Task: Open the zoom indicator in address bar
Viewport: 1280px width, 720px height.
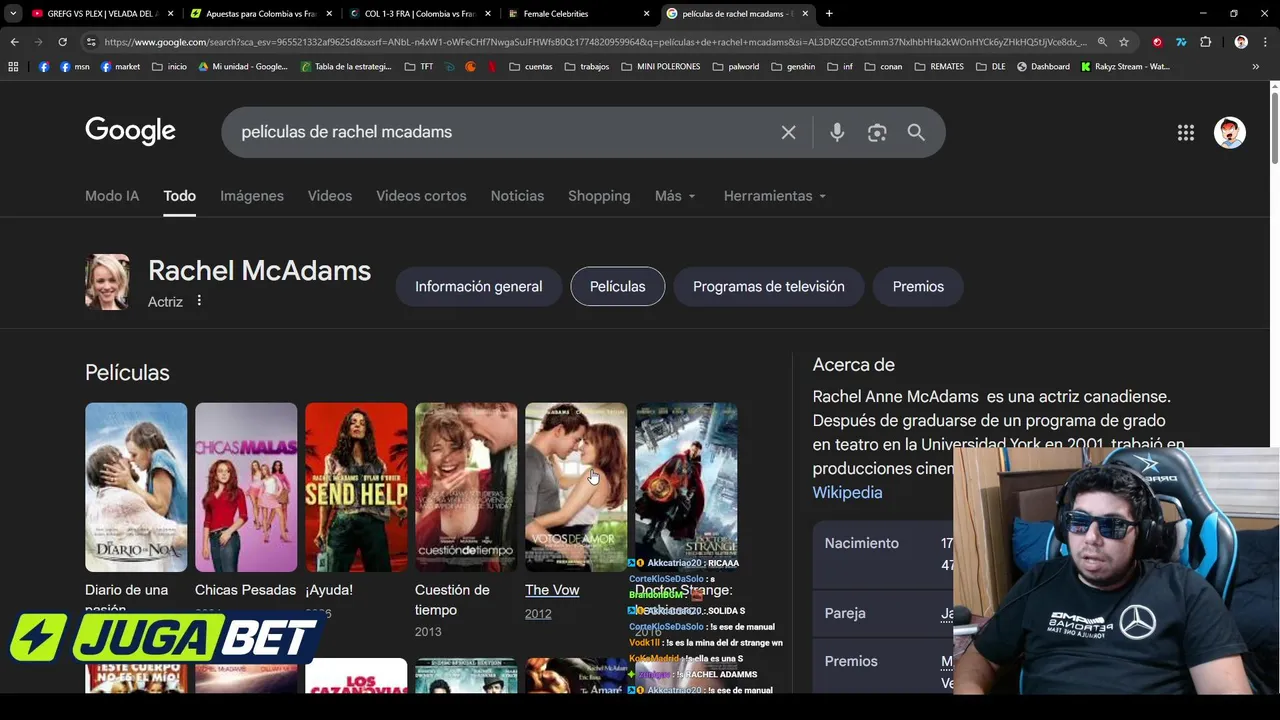Action: (x=1102, y=42)
